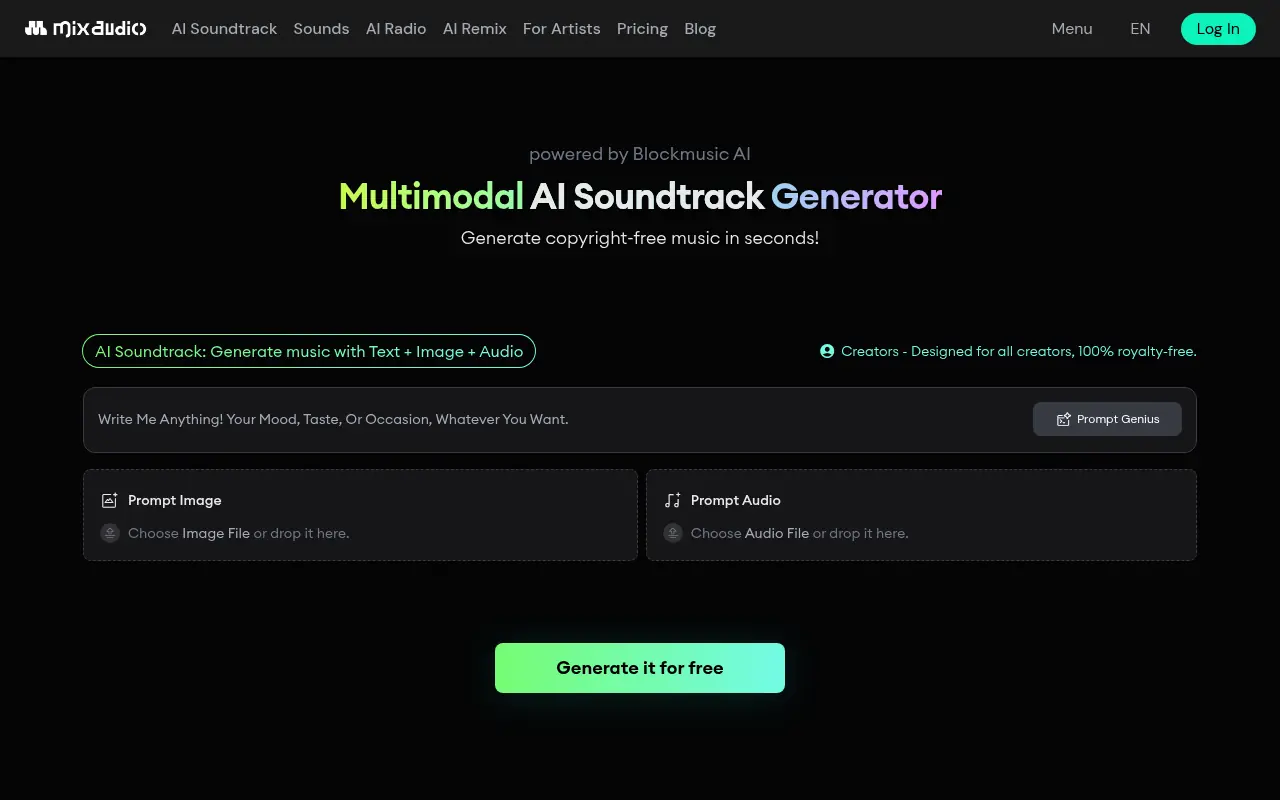Image resolution: width=1280 pixels, height=800 pixels.
Task: Click the music note icon beside Prompt Audio
Action: click(x=672, y=500)
